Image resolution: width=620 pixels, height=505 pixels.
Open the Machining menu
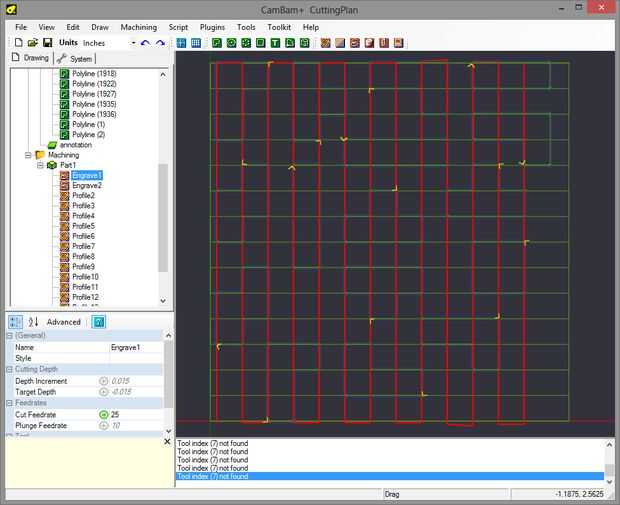point(138,27)
